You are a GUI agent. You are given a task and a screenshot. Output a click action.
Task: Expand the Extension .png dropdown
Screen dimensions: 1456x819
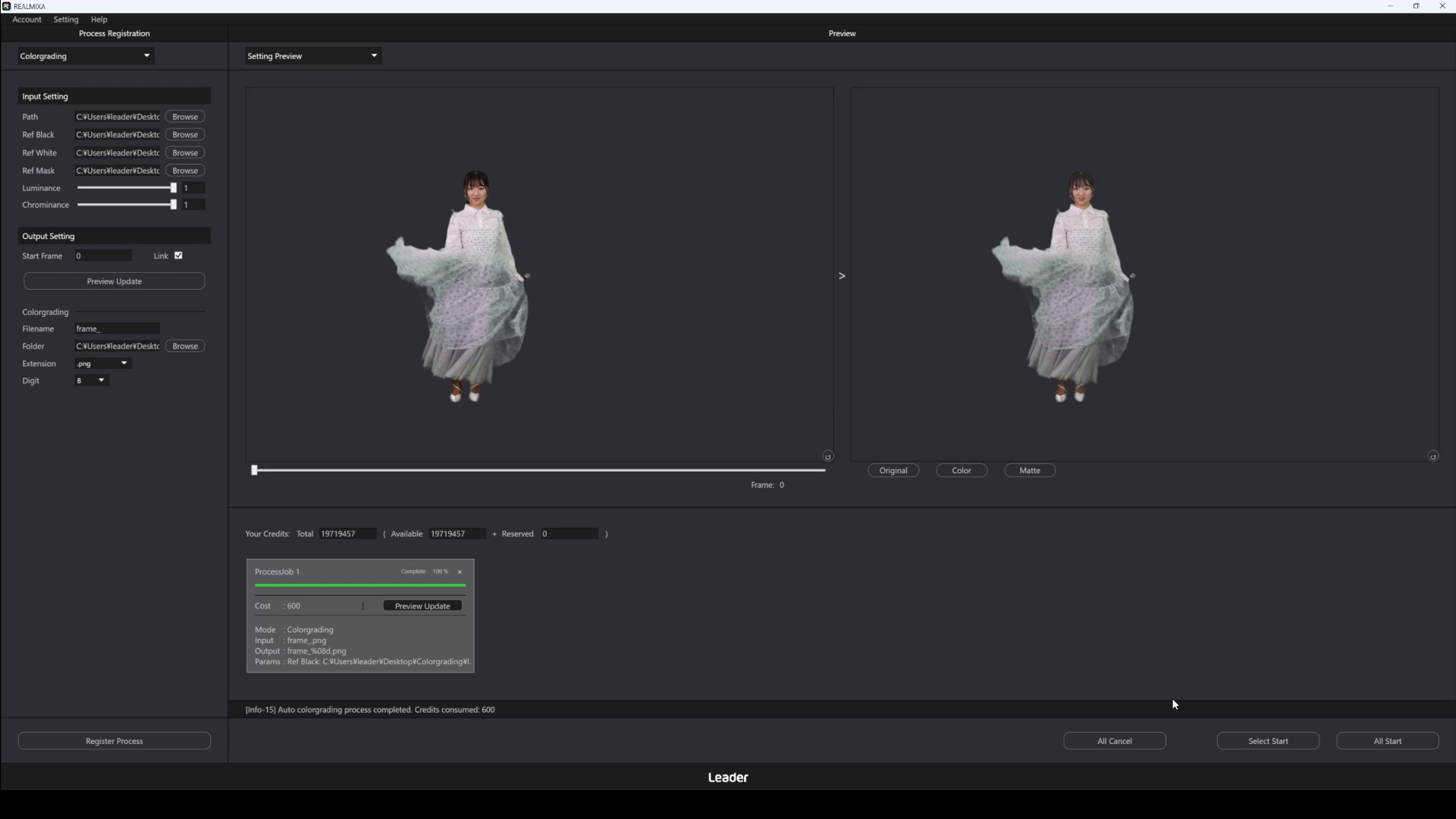click(103, 363)
